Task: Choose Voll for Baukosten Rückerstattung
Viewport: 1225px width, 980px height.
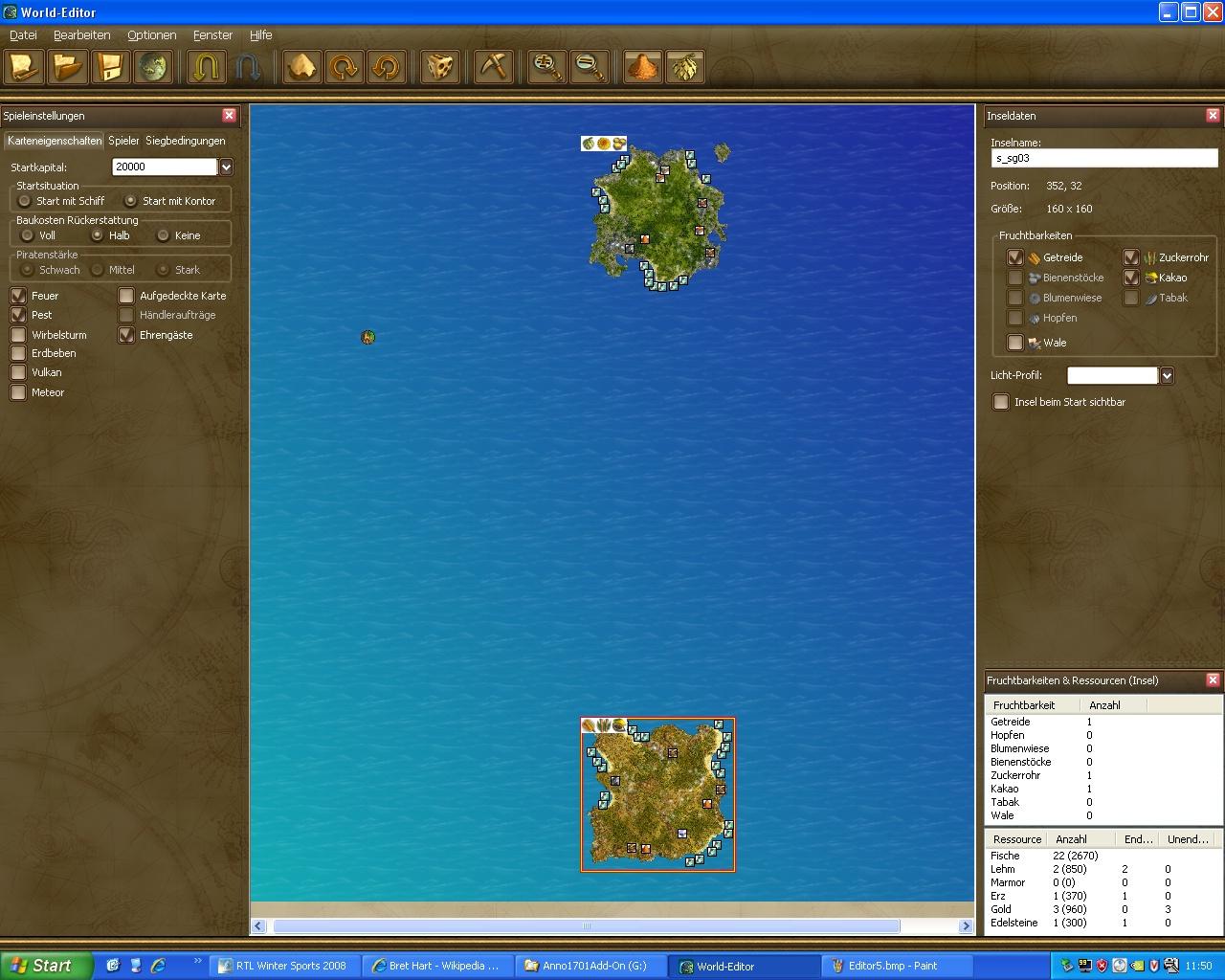Action: 27,235
